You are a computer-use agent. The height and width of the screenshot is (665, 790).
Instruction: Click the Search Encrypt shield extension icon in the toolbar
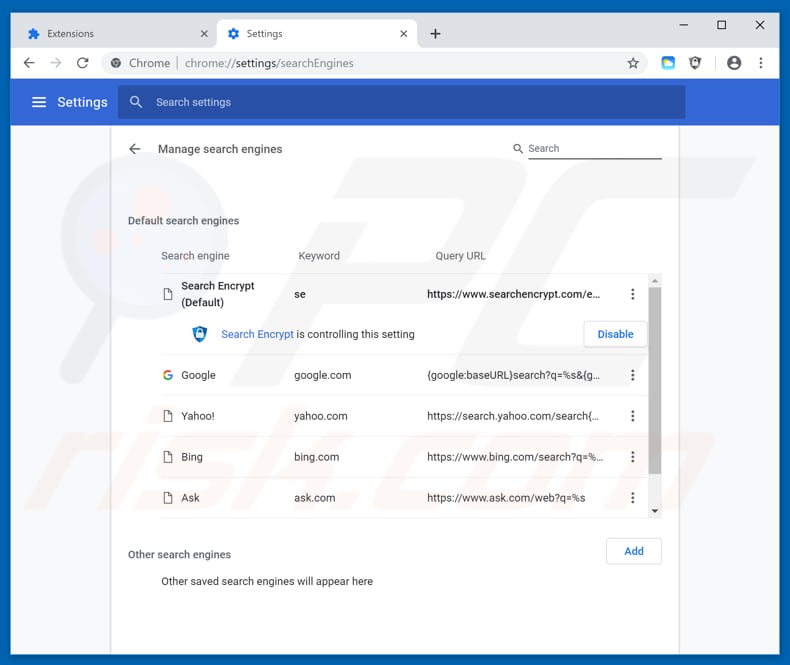pos(695,63)
